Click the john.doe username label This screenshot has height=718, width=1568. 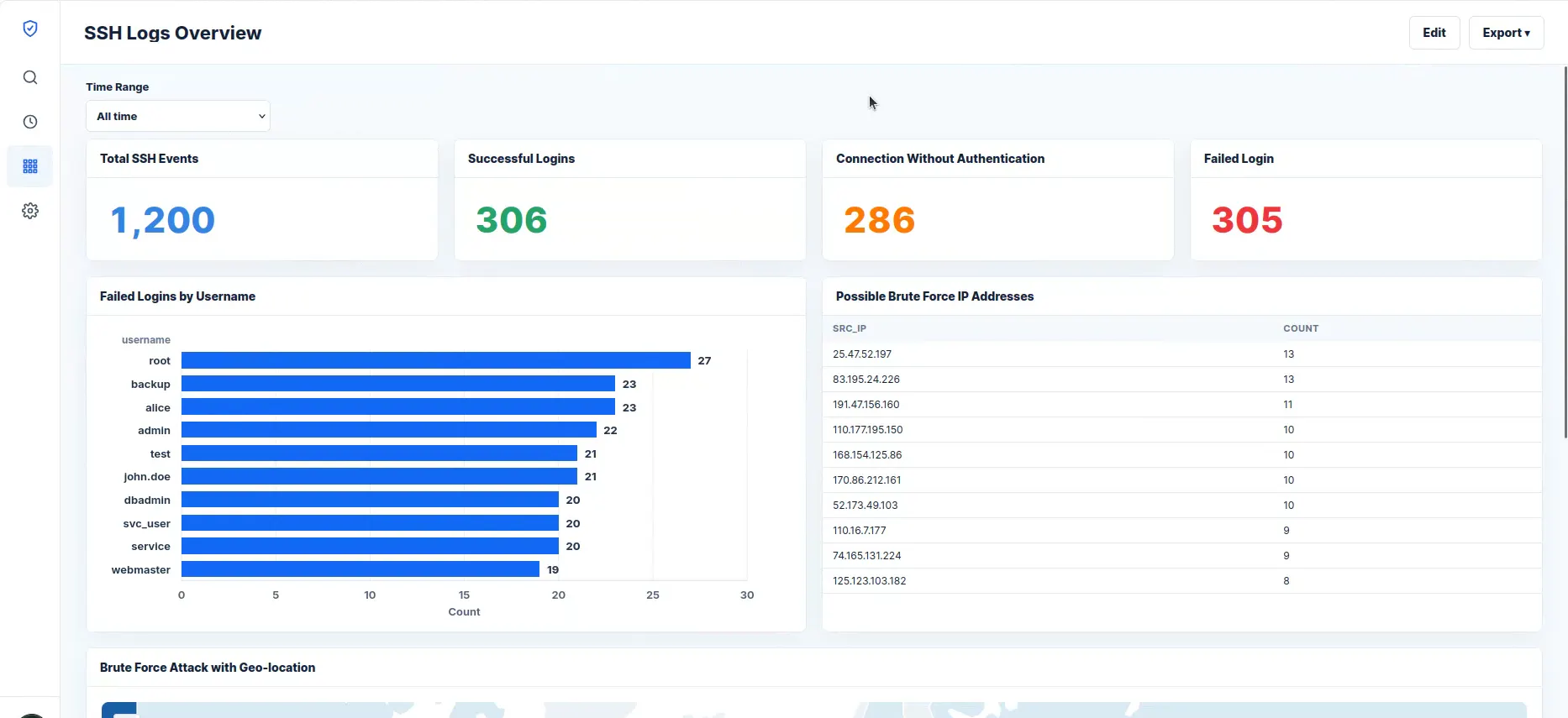pyautogui.click(x=147, y=476)
